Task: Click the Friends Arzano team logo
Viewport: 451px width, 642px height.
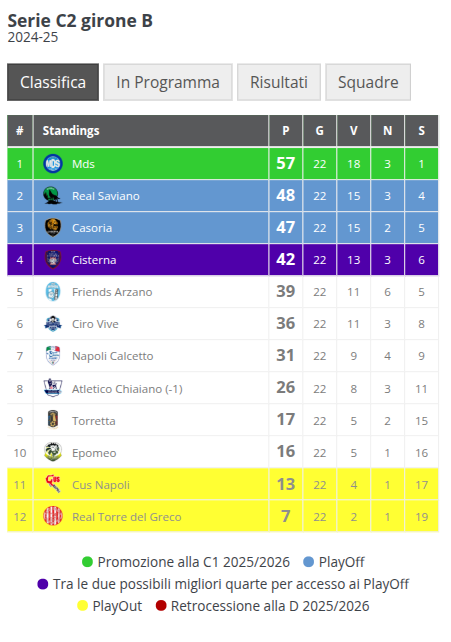Action: click(53, 292)
